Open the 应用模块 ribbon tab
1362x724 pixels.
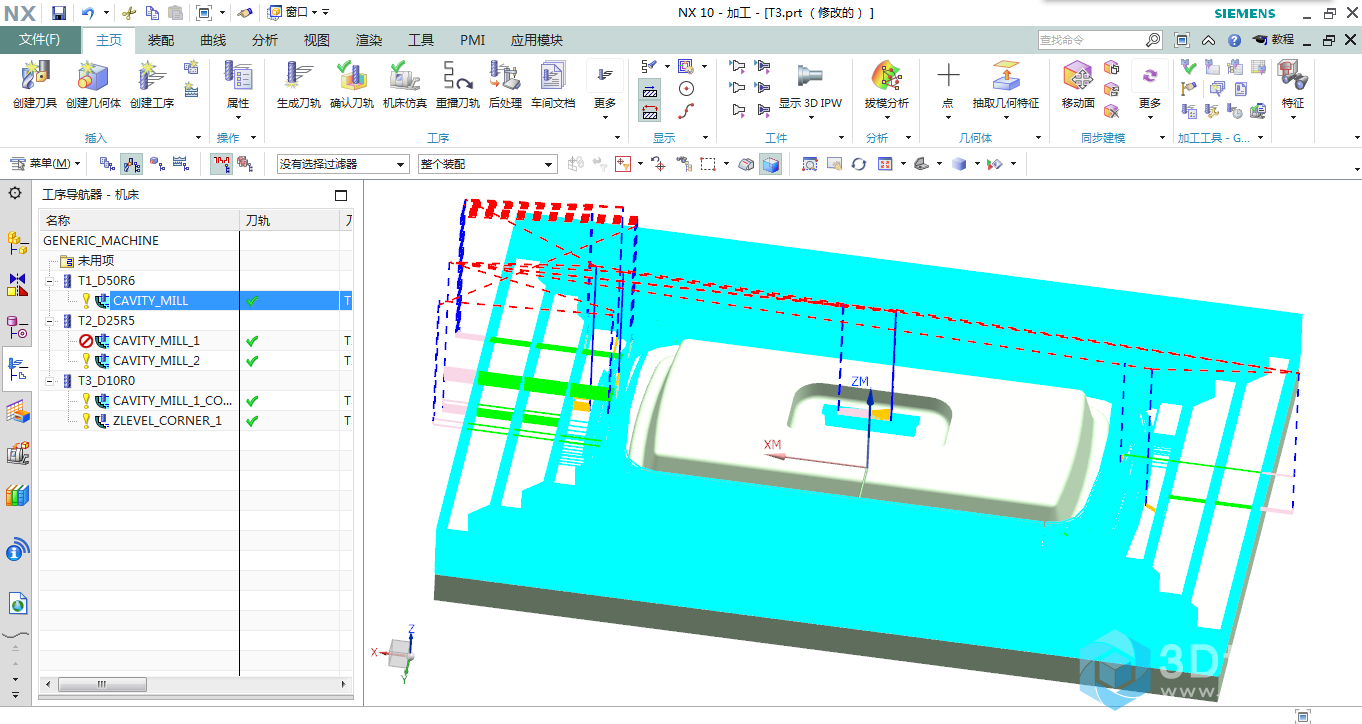(x=536, y=40)
